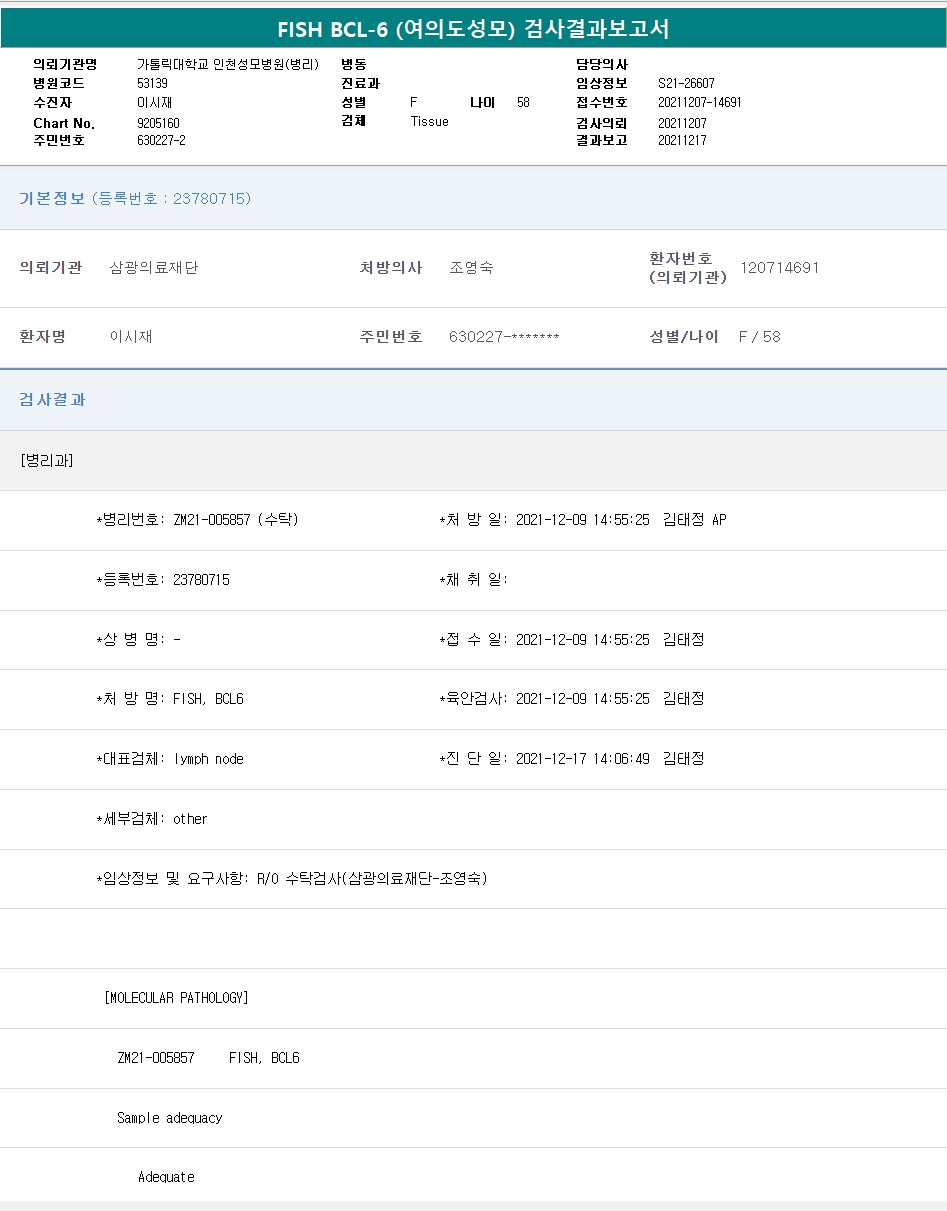Select the 기본정보 section header

click(x=135, y=198)
